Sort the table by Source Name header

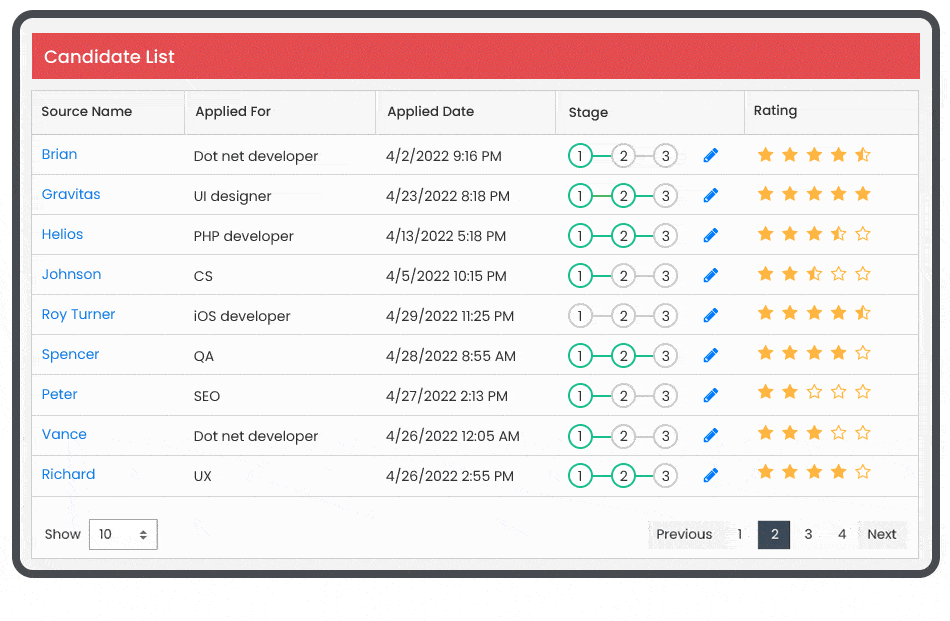[87, 112]
